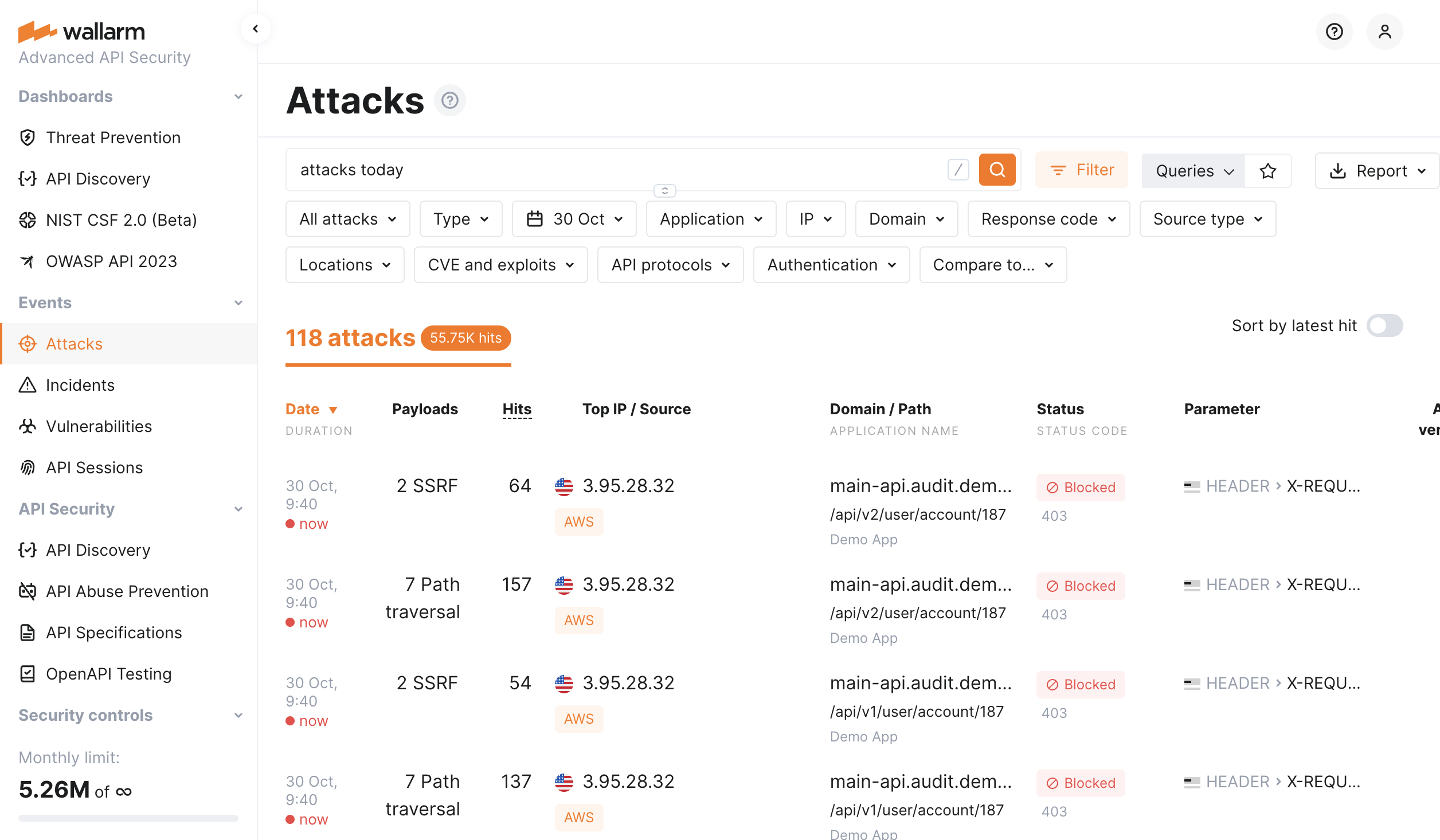Click the help icon beside Attacks title
Viewport: 1440px width, 840px height.
[x=449, y=101]
